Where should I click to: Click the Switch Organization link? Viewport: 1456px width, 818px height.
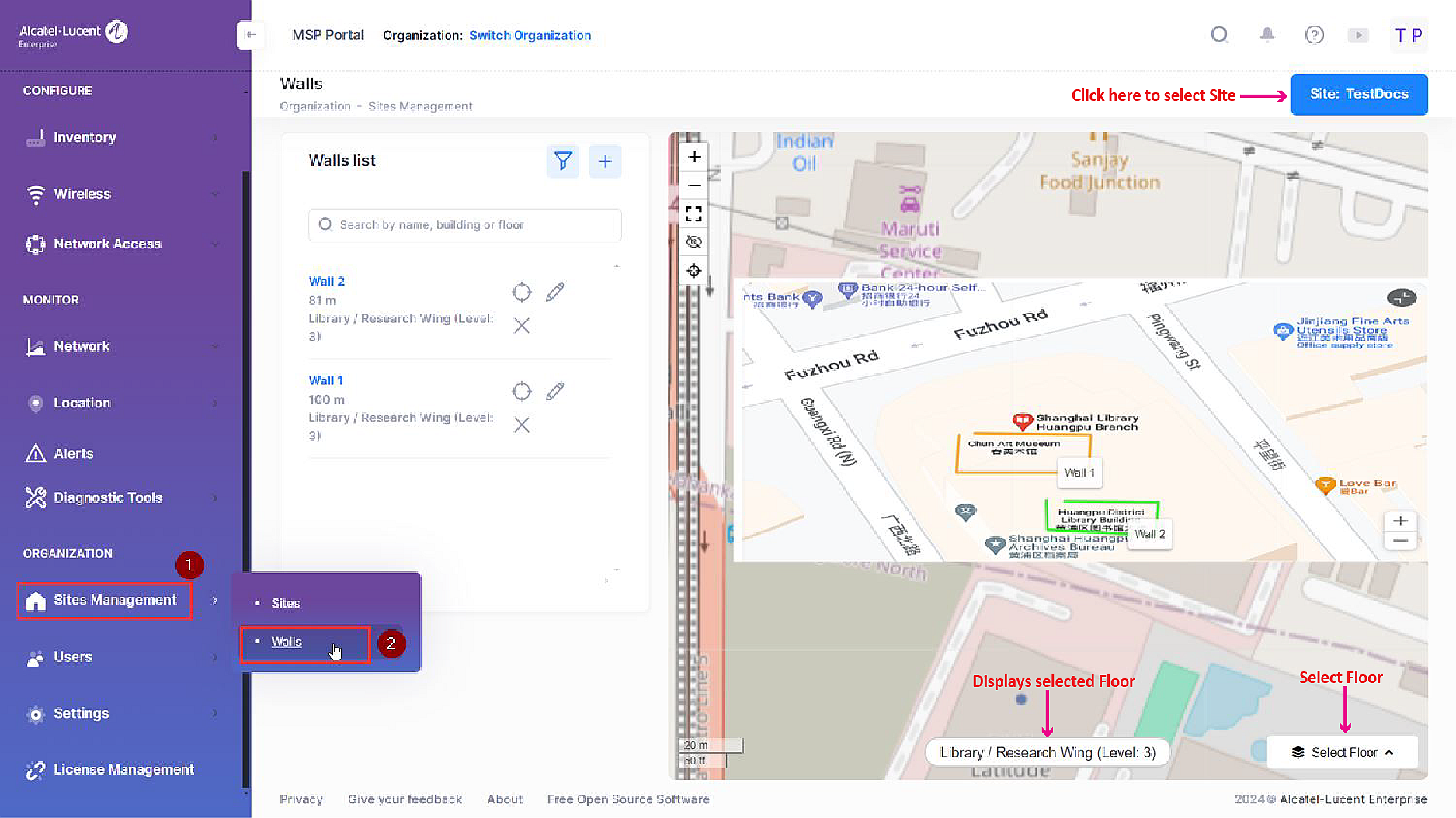coord(530,35)
